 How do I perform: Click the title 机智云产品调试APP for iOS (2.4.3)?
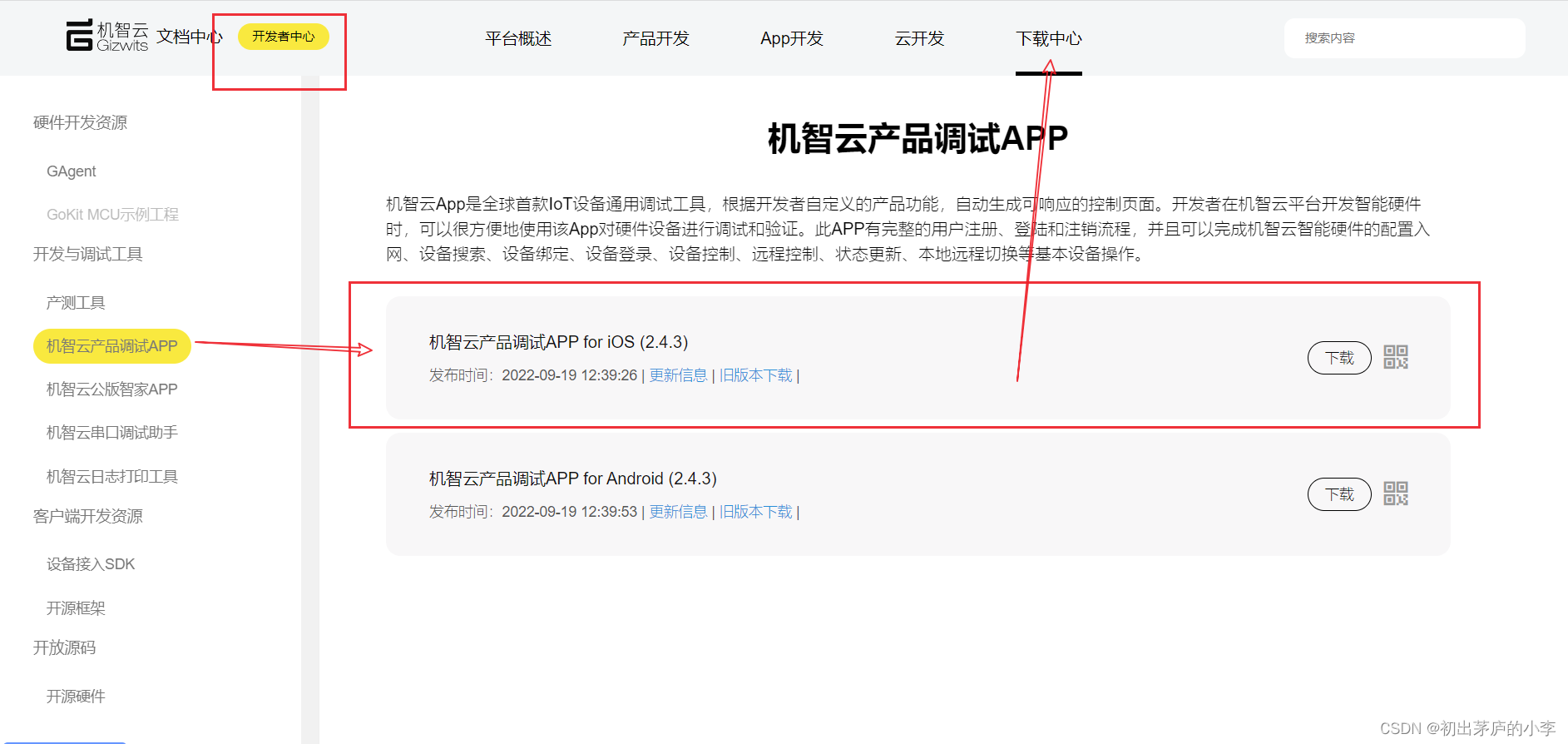558,342
